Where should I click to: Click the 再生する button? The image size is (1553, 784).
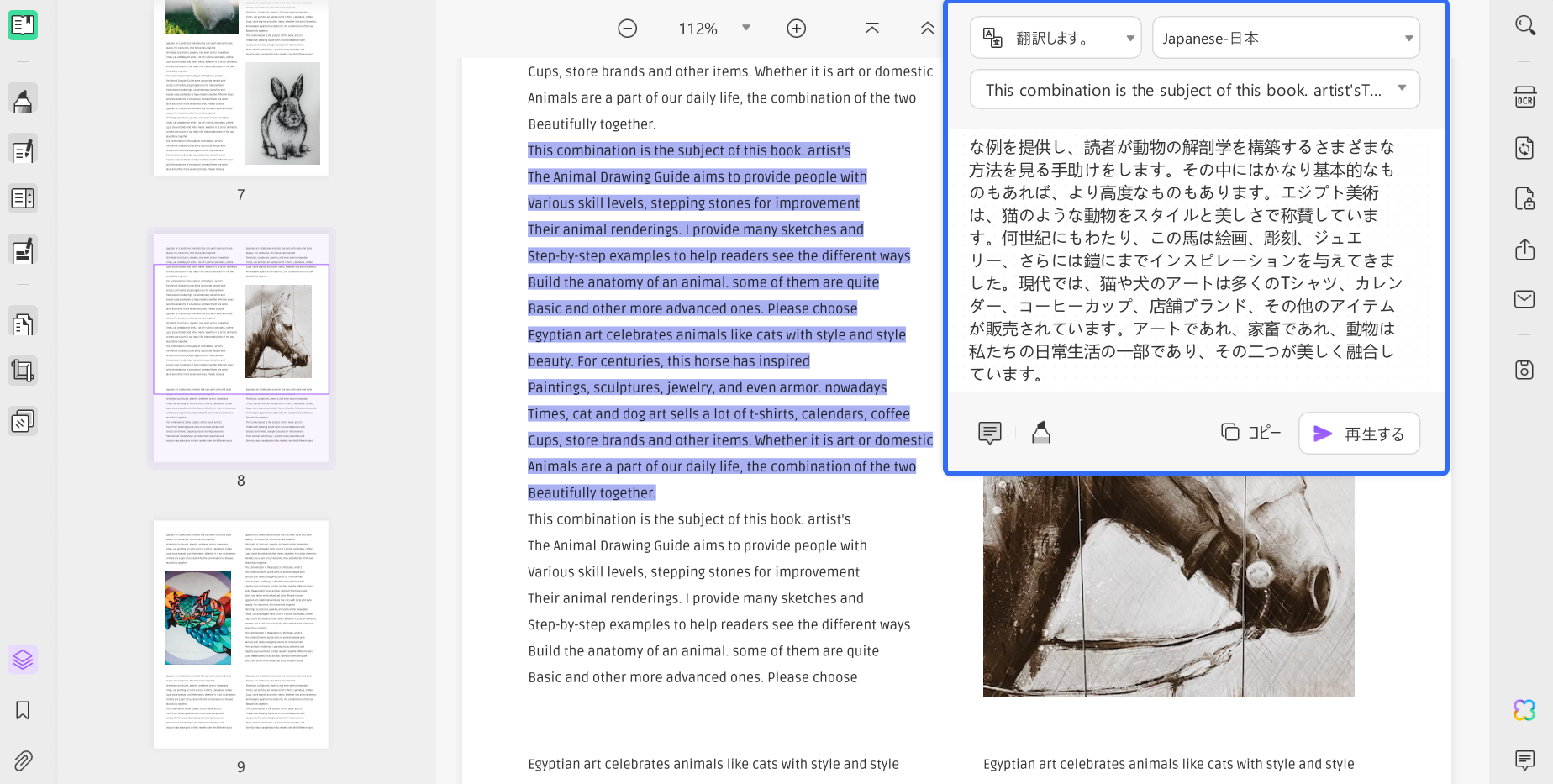coord(1359,434)
